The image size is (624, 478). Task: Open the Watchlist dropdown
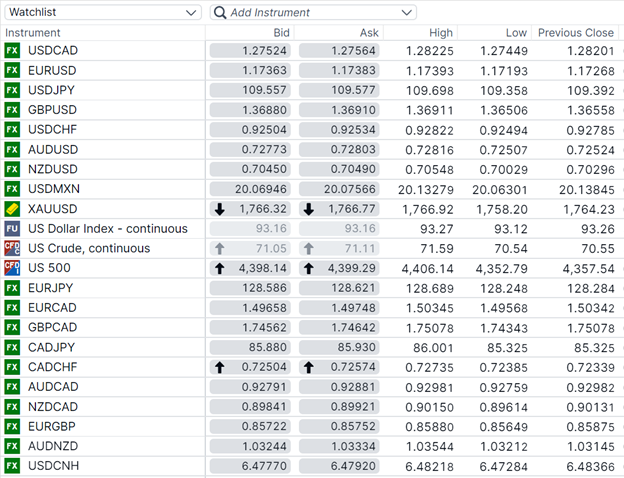point(102,12)
